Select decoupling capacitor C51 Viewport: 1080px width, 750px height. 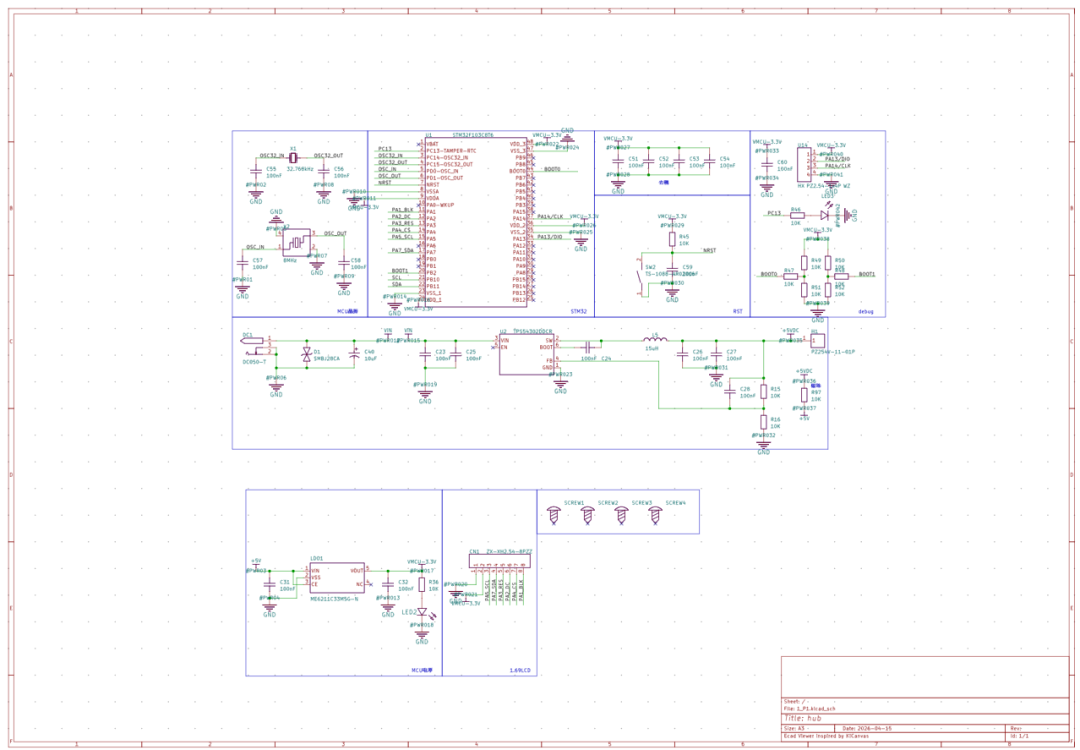coord(618,160)
